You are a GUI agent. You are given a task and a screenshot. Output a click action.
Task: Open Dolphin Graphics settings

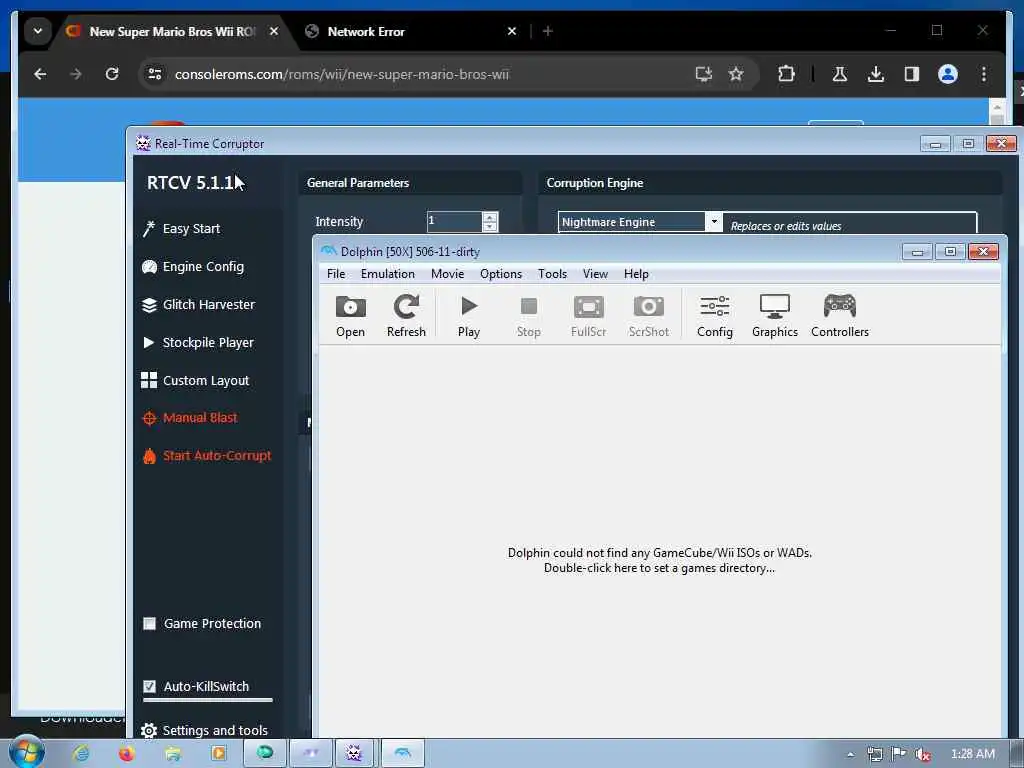coord(775,316)
